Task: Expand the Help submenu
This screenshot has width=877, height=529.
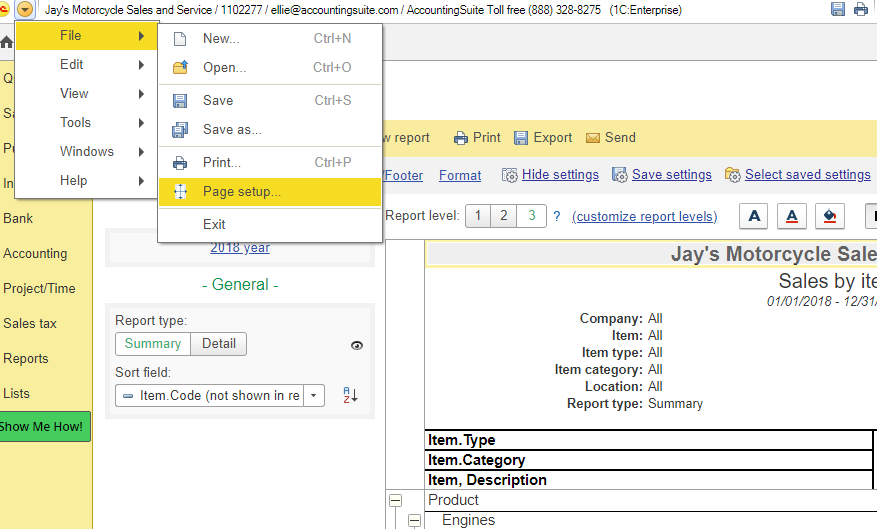Action: click(x=87, y=181)
